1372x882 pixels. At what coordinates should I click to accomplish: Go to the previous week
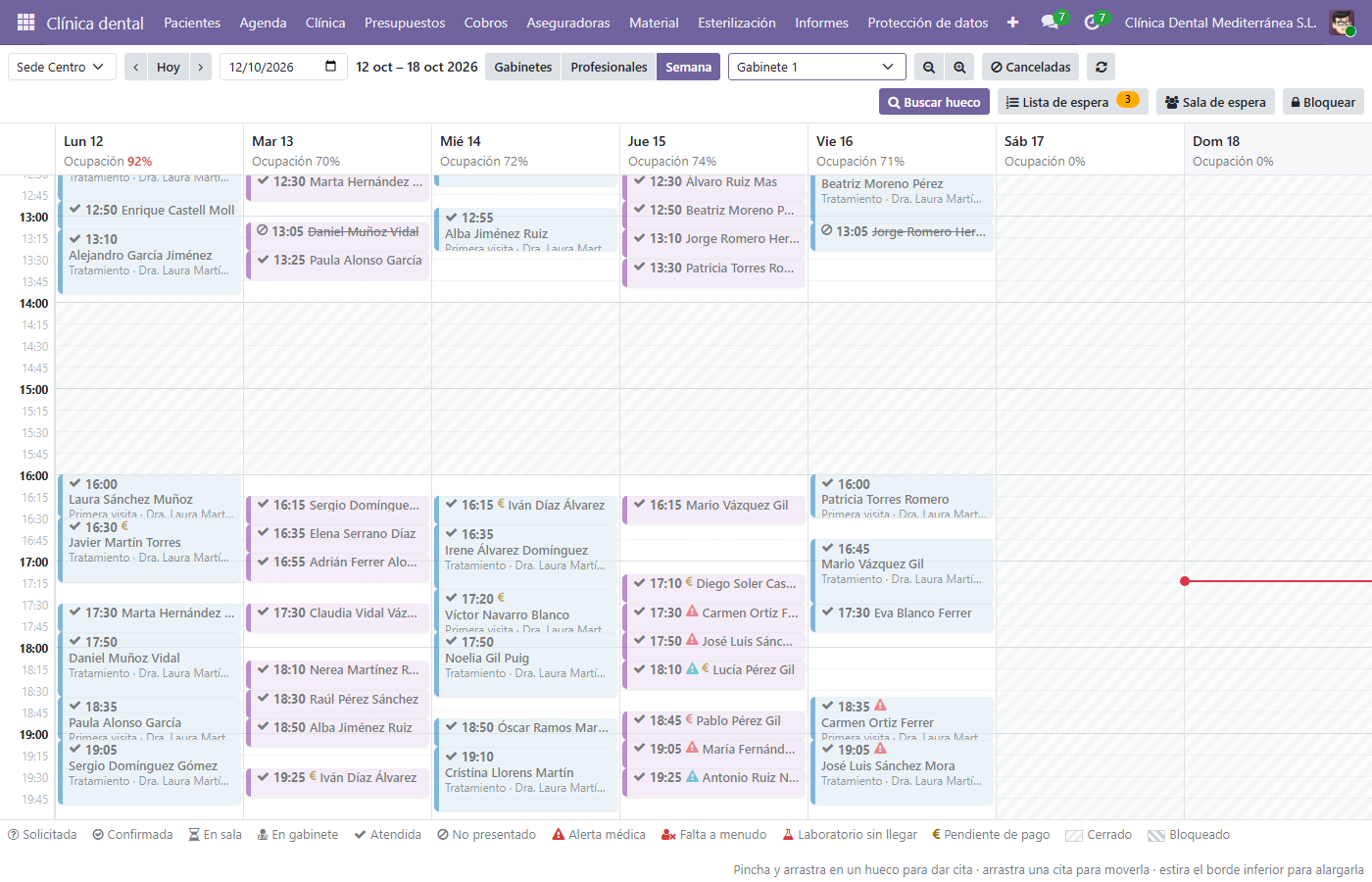(136, 67)
